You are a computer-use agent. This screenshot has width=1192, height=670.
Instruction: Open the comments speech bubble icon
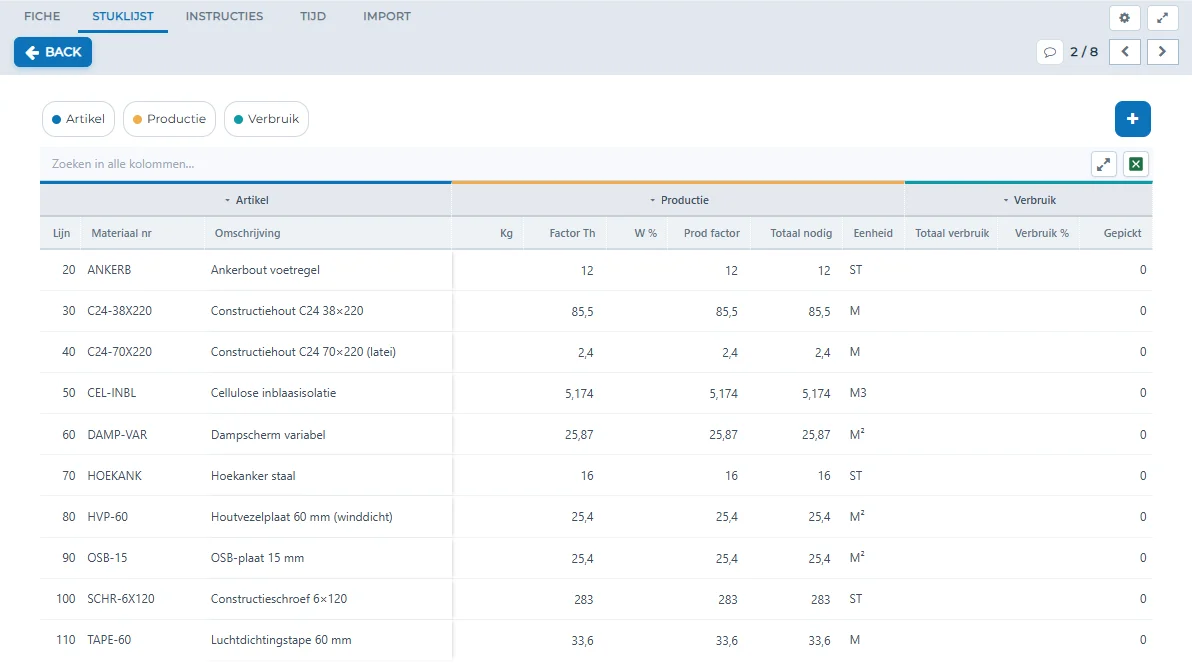[x=1050, y=52]
